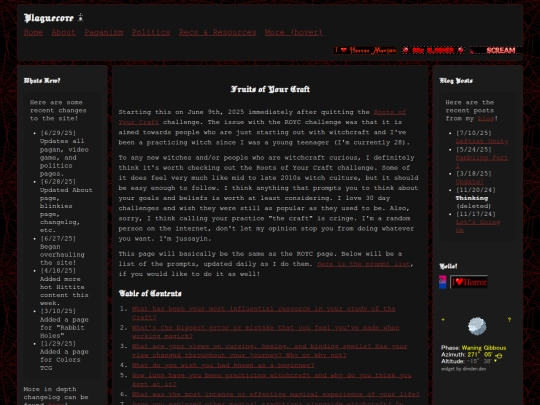Click the small star at left of moon widget
This screenshot has width=540, height=405.
click(x=443, y=320)
